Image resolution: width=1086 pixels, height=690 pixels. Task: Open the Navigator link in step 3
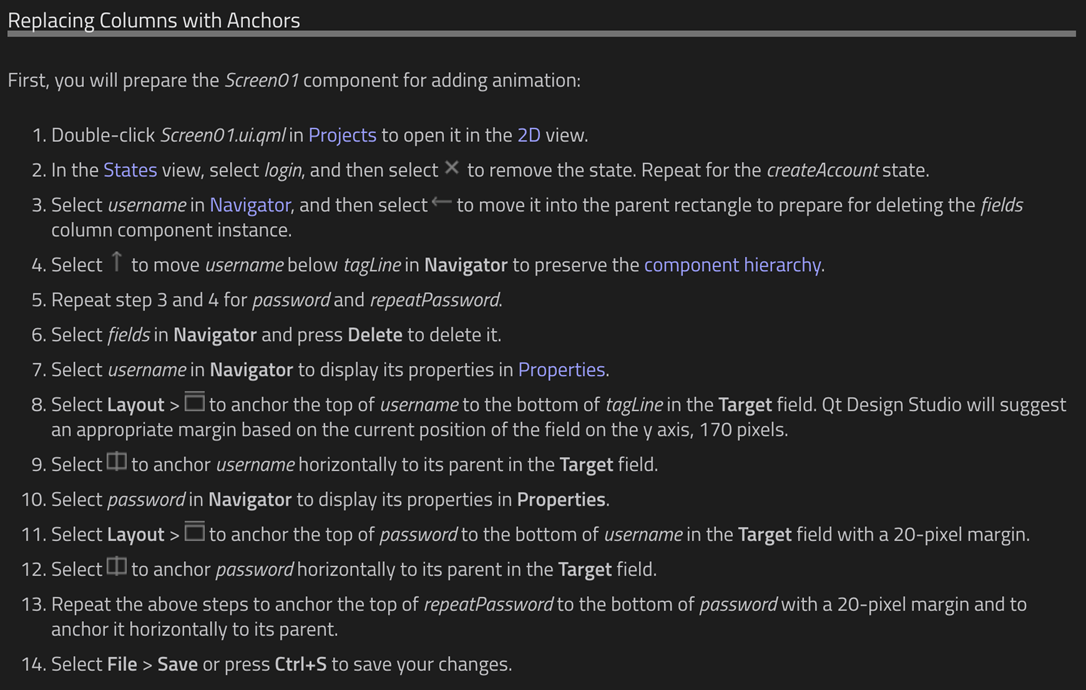250,205
